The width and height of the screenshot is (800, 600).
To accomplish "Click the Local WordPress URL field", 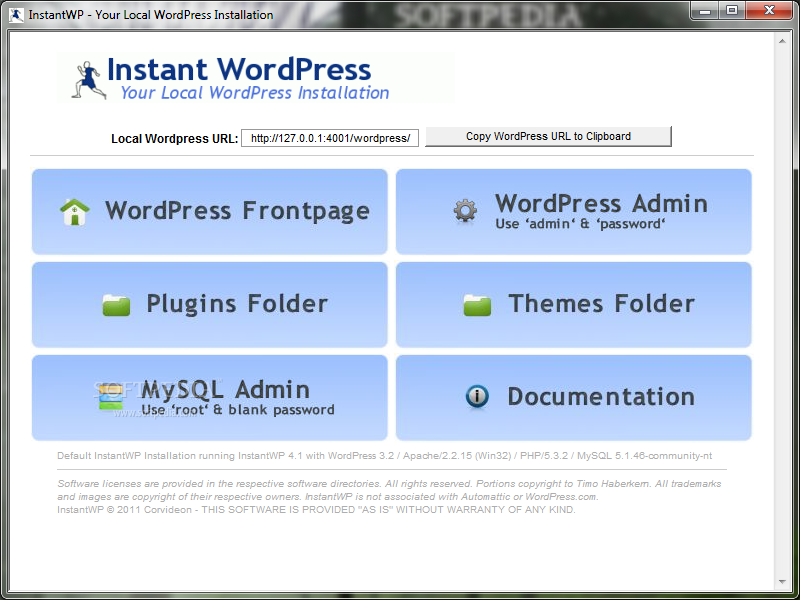I will coord(330,138).
